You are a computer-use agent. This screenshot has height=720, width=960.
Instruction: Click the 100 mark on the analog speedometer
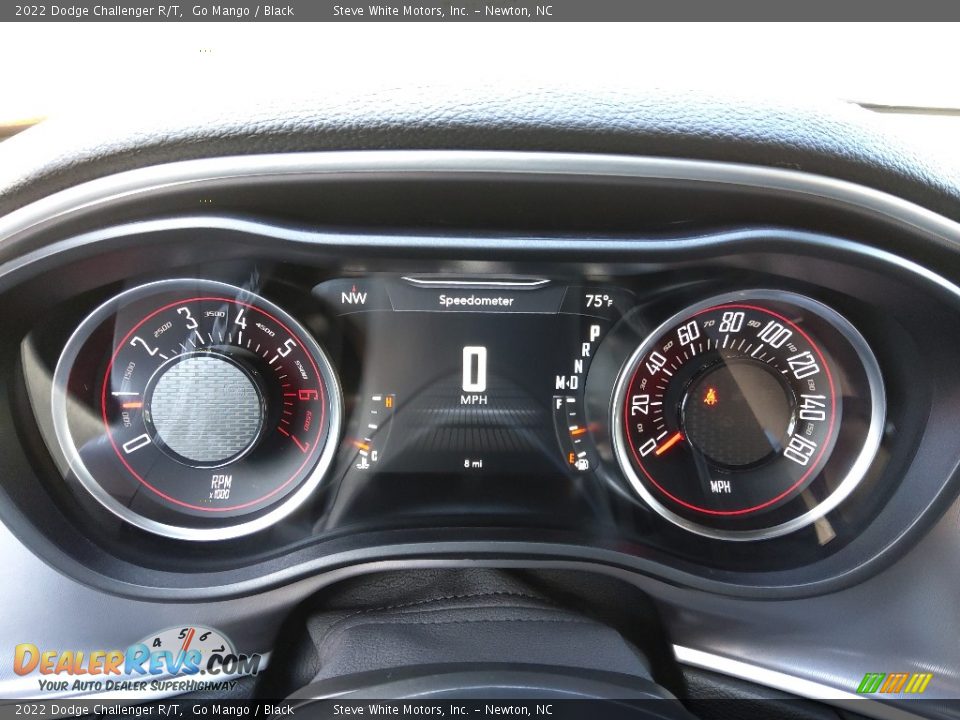(x=774, y=334)
